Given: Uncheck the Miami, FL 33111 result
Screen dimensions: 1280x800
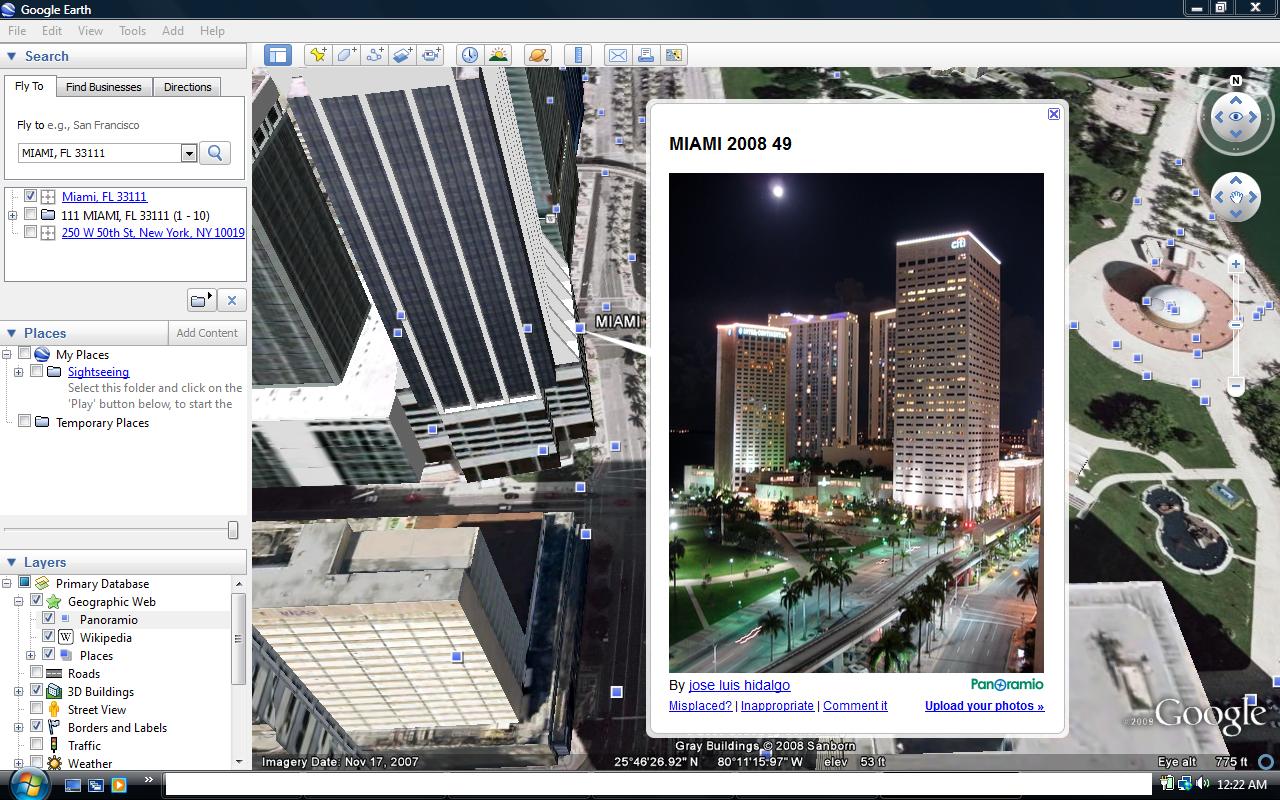Looking at the screenshot, I should (x=31, y=197).
